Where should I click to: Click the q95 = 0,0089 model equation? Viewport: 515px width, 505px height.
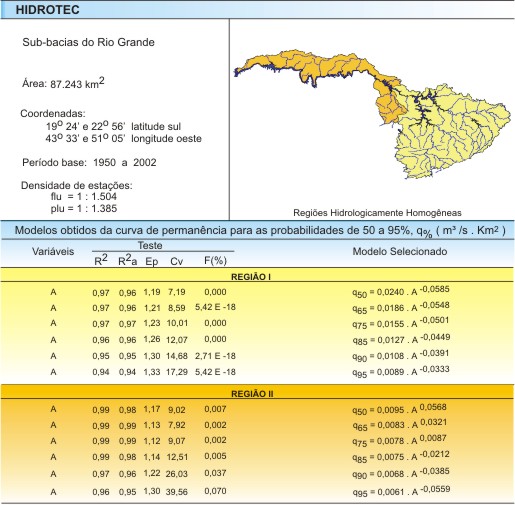401,371
